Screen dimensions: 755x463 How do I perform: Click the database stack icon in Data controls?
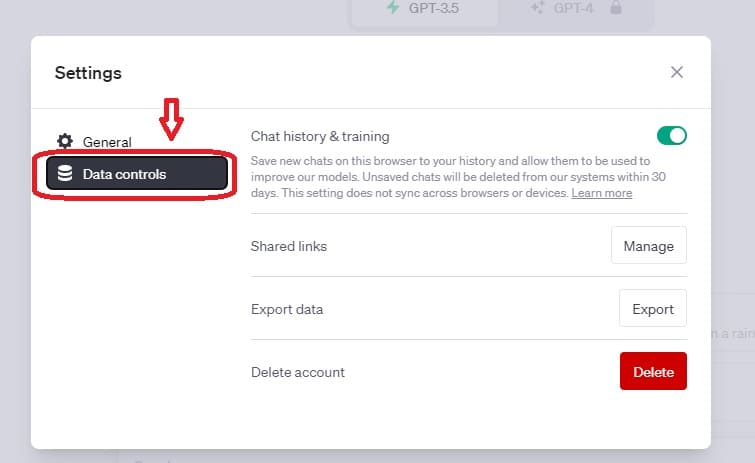tap(65, 174)
